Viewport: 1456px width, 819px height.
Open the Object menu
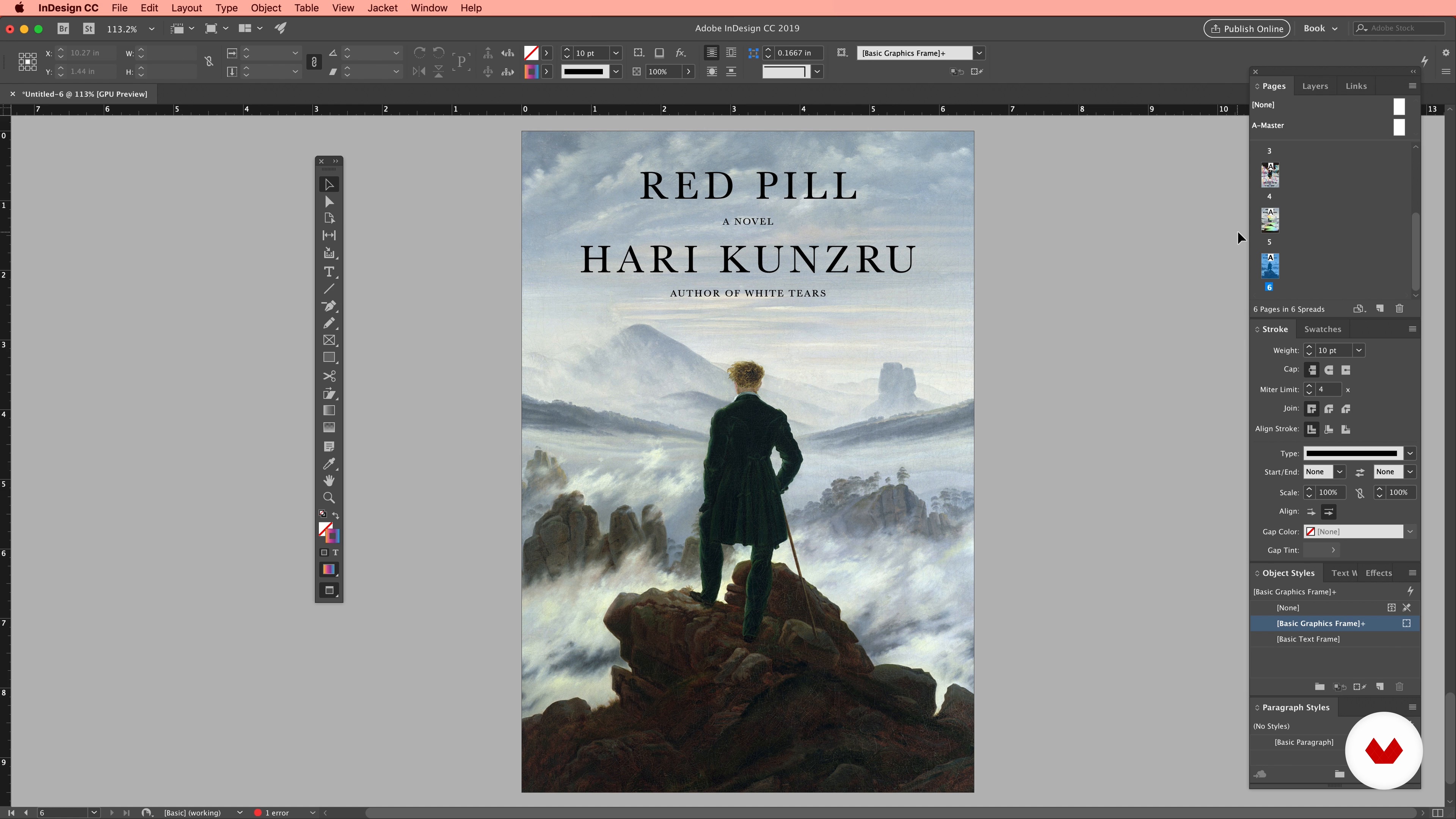266,8
